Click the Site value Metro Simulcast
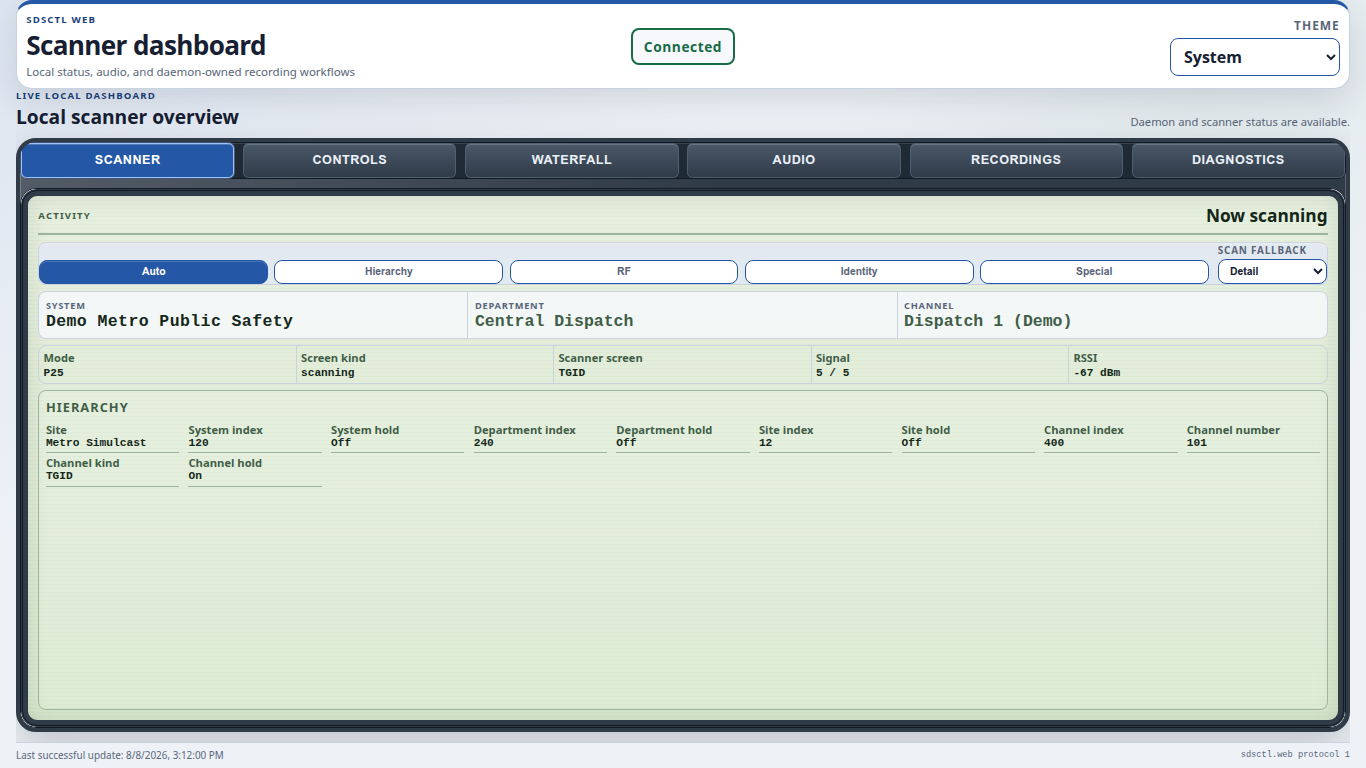 [x=96, y=443]
